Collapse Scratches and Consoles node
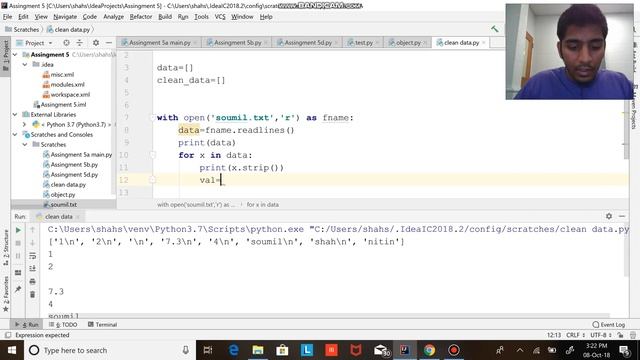The image size is (640, 360). (x=15, y=135)
